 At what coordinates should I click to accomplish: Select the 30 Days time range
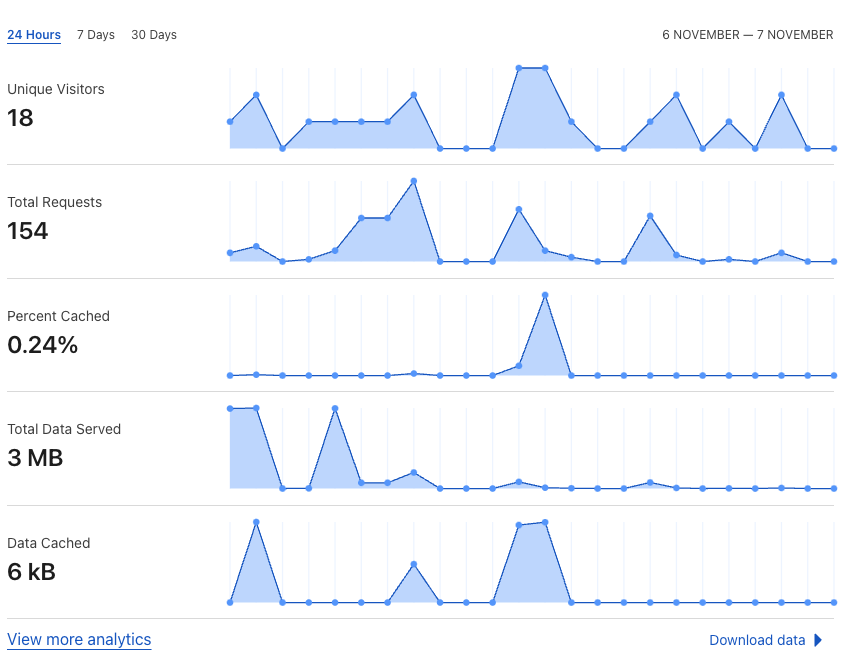154,35
